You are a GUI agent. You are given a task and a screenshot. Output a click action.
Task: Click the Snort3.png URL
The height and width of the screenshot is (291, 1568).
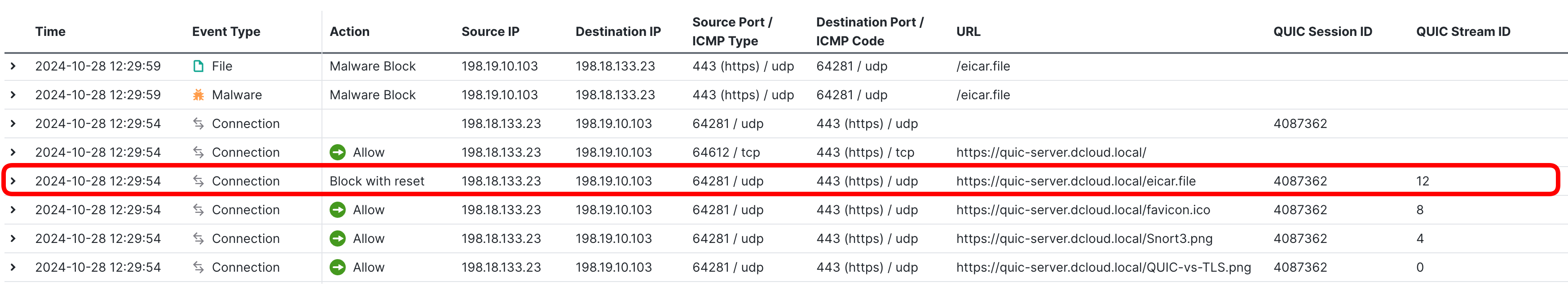1084,238
